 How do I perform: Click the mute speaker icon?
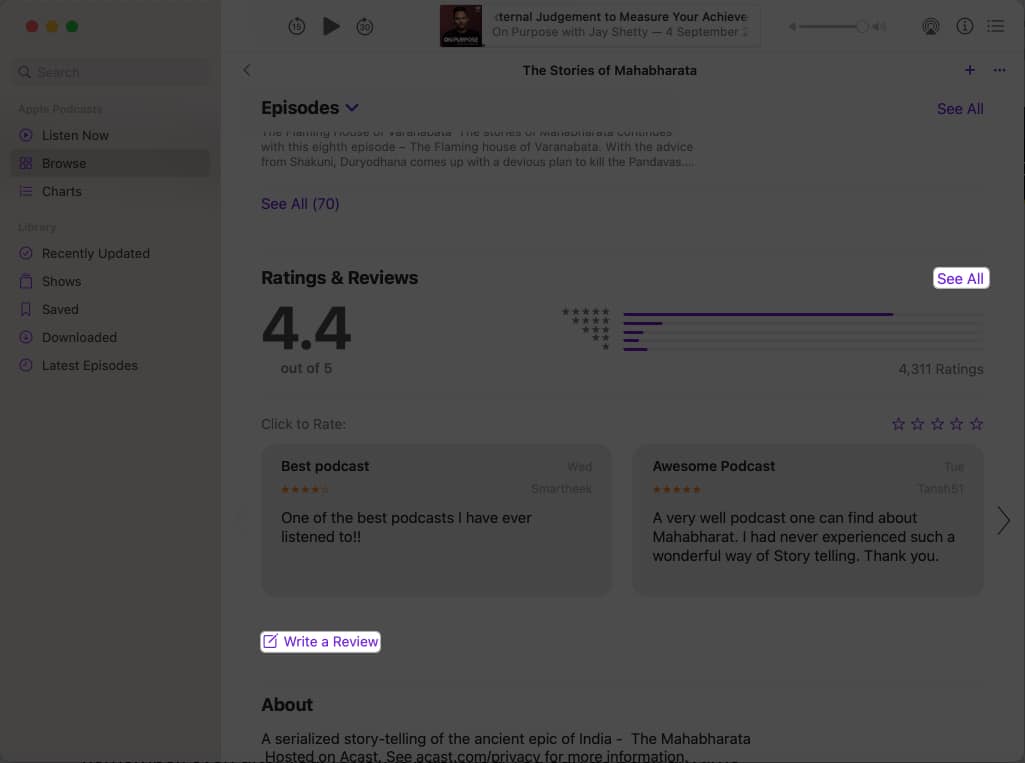point(792,27)
